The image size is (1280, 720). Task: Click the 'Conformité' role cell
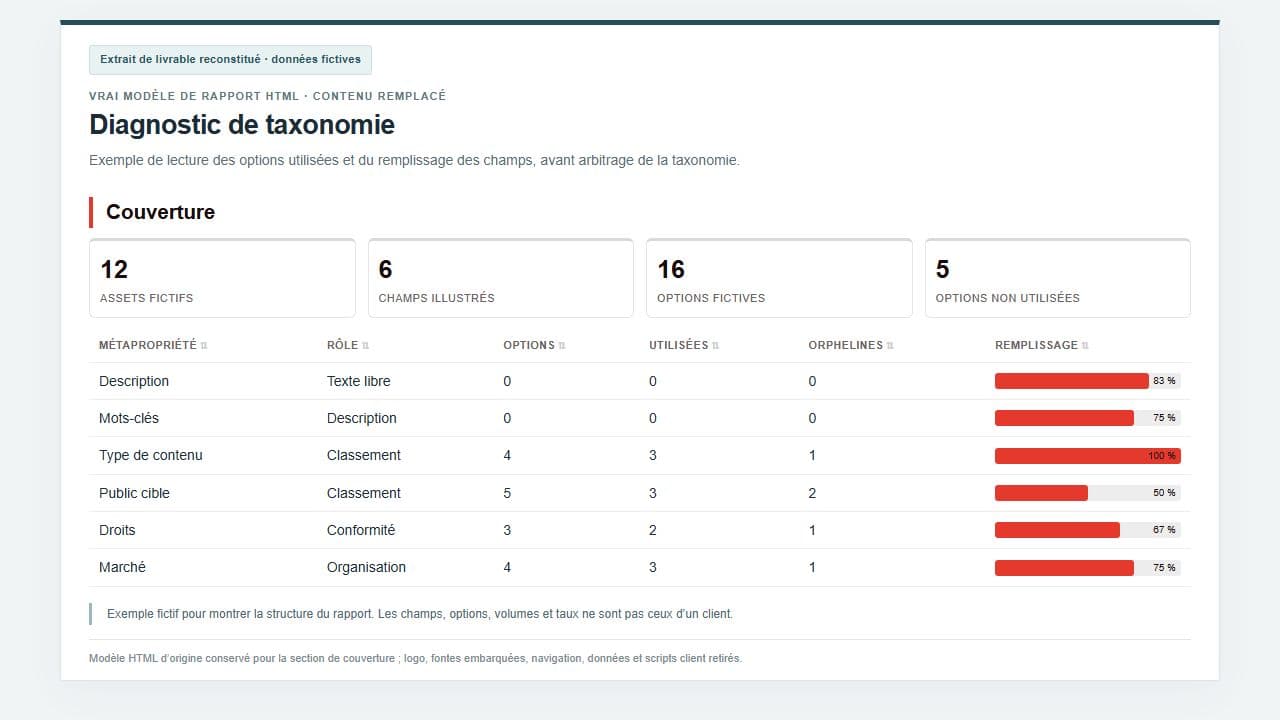point(361,530)
